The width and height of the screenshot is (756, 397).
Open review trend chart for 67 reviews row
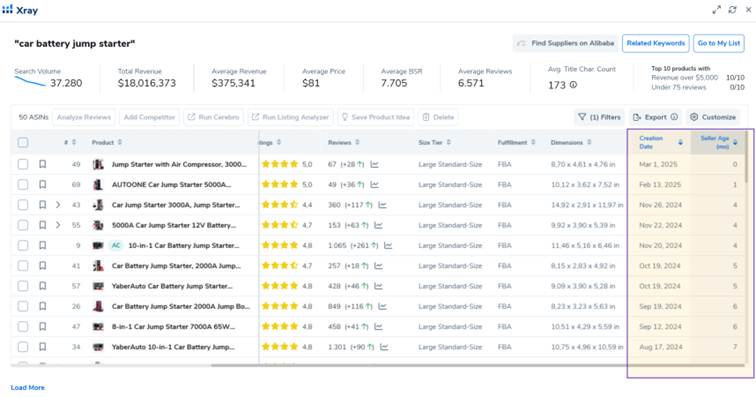click(x=375, y=164)
